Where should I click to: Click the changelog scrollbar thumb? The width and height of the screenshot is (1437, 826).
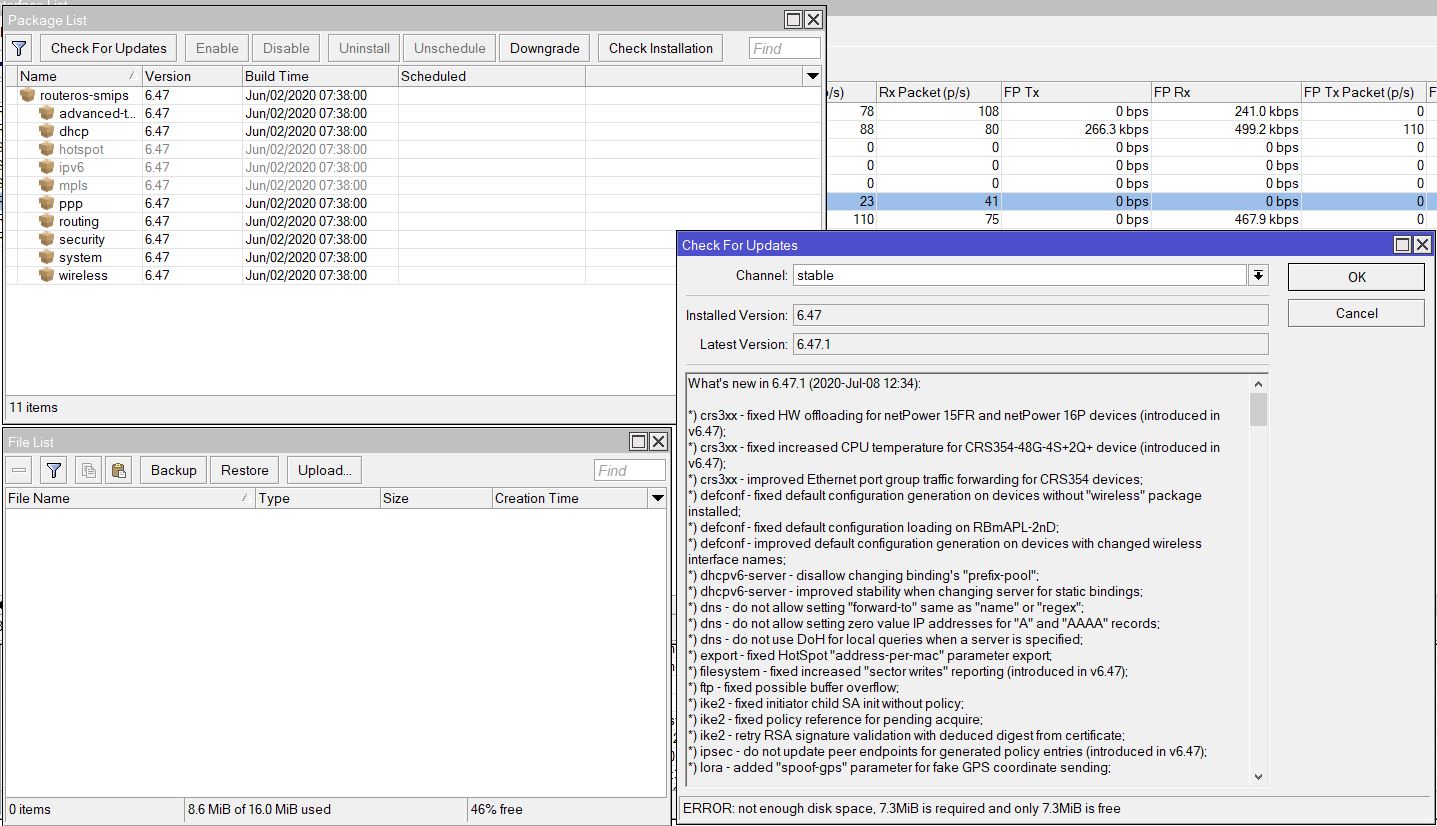[1258, 410]
